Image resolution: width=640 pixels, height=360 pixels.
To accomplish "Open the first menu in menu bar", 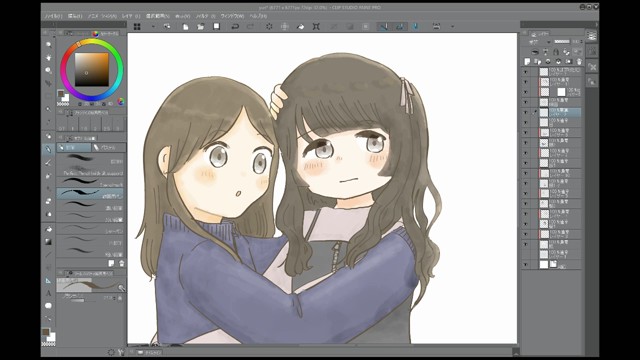I will tap(53, 16).
